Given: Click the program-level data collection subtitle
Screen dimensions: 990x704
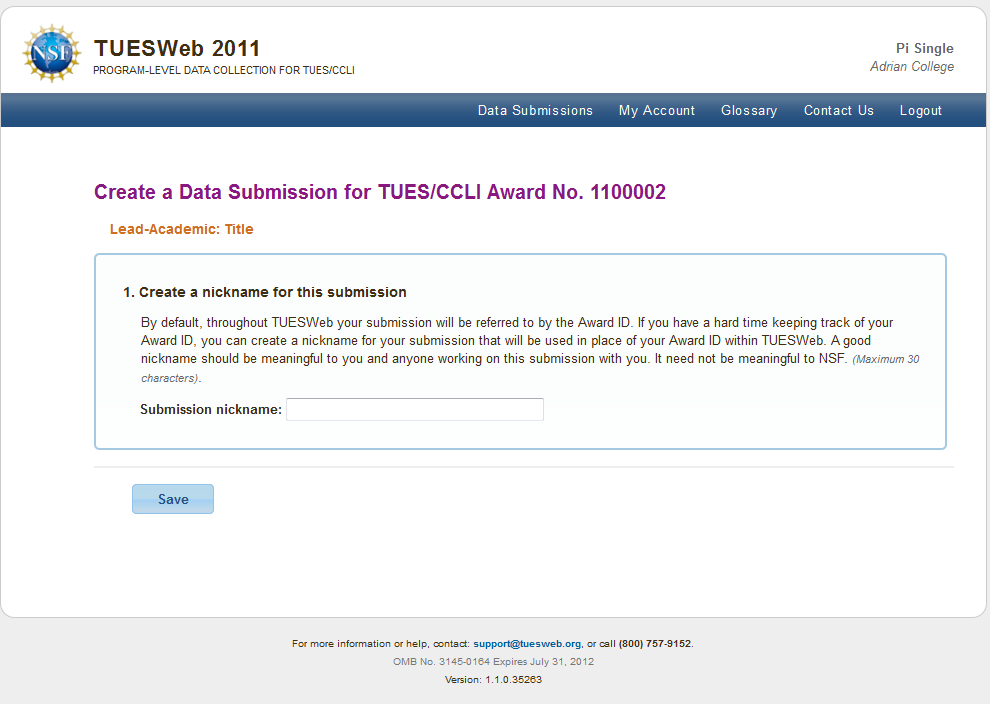Looking at the screenshot, I should (224, 70).
